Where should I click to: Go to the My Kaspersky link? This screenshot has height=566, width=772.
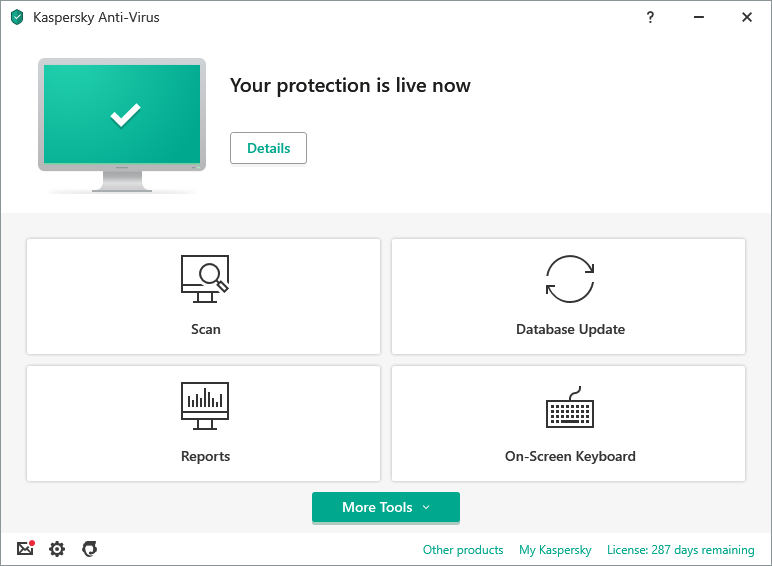pos(555,550)
